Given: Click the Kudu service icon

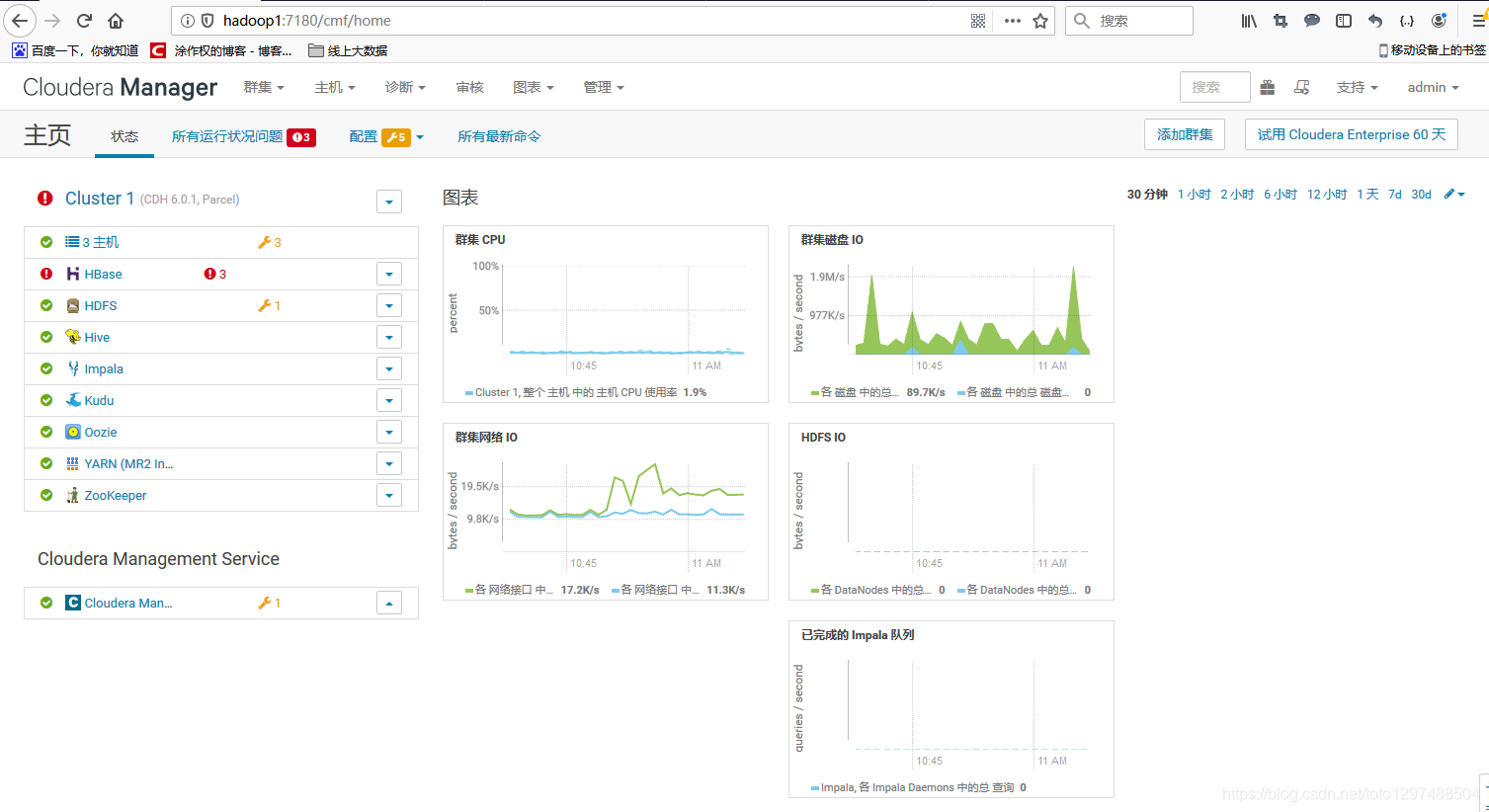Looking at the screenshot, I should tap(73, 400).
